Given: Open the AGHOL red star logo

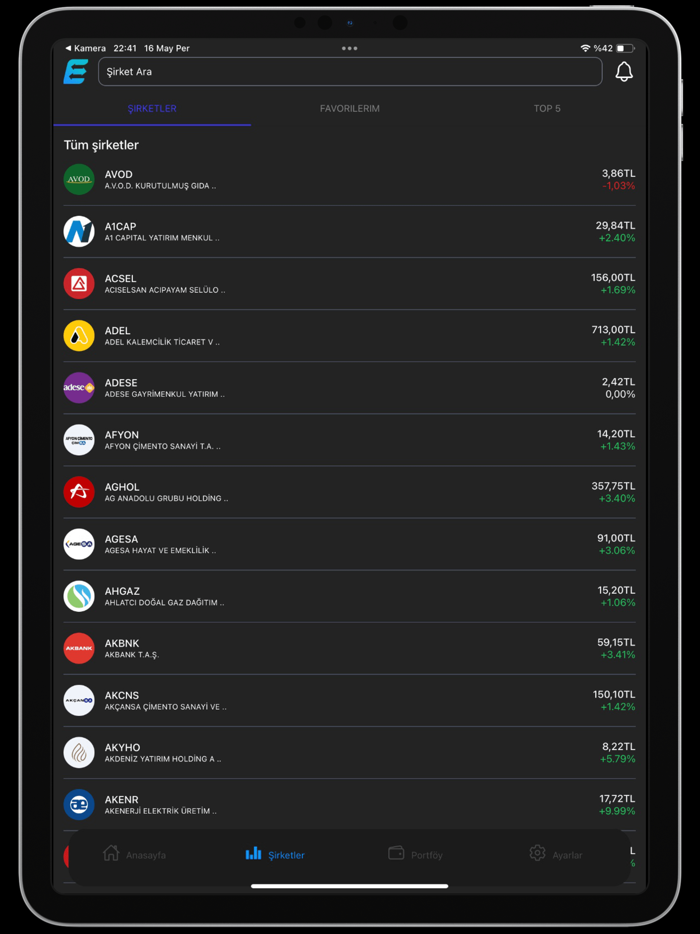Looking at the screenshot, I should pyautogui.click(x=79, y=492).
